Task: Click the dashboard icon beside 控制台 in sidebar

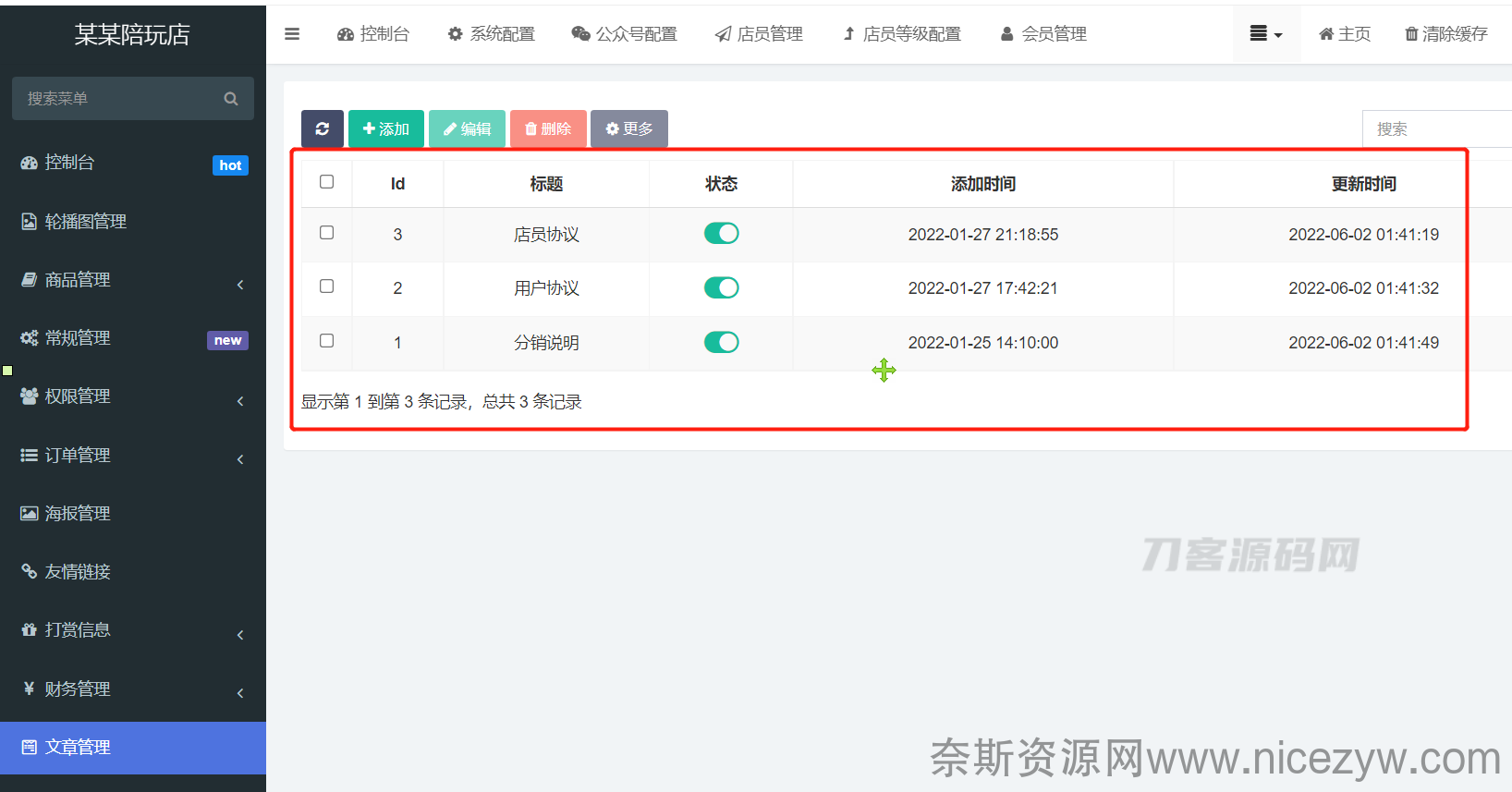Action: pos(29,163)
